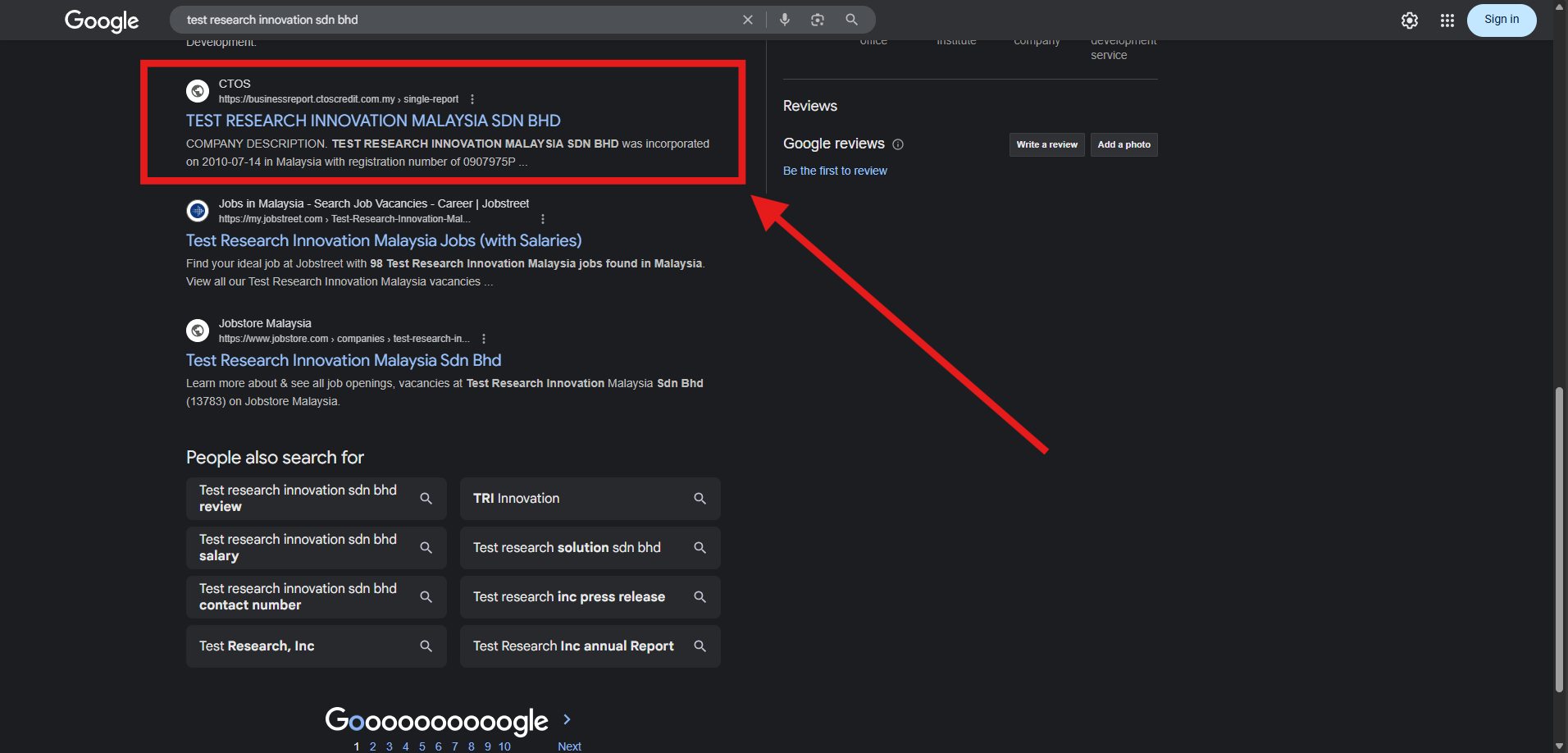1568x753 pixels.
Task: Click the www.jobstore.com URL breadcrumb
Action: 344,339
